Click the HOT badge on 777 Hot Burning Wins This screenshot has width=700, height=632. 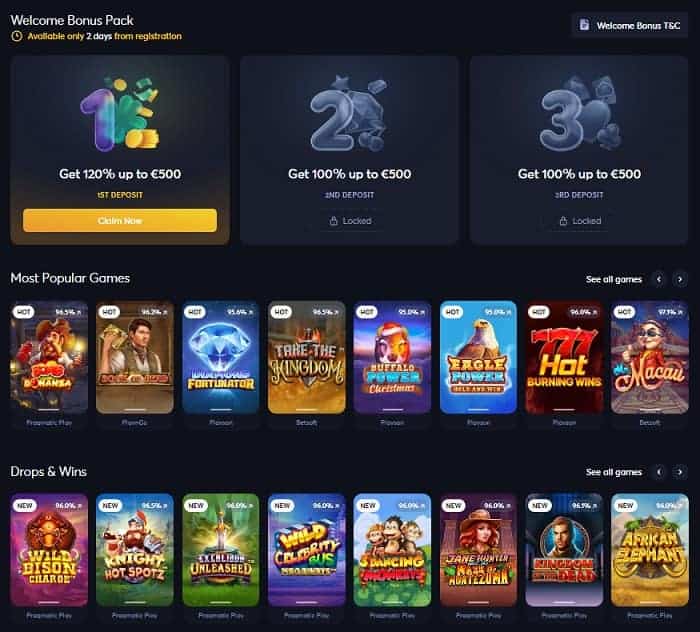(x=538, y=312)
